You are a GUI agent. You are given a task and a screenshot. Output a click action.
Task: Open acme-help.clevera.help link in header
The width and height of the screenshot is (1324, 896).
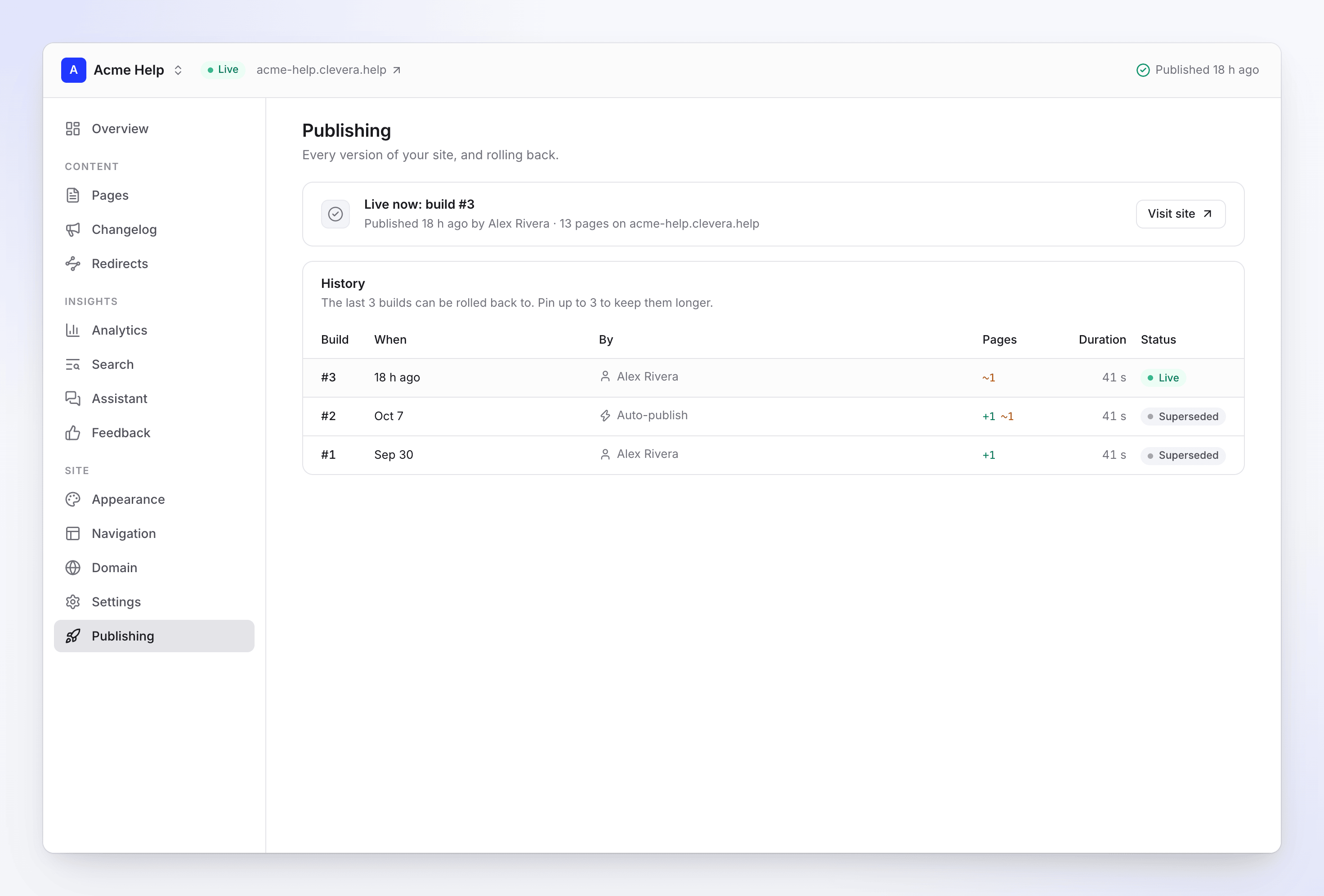329,70
